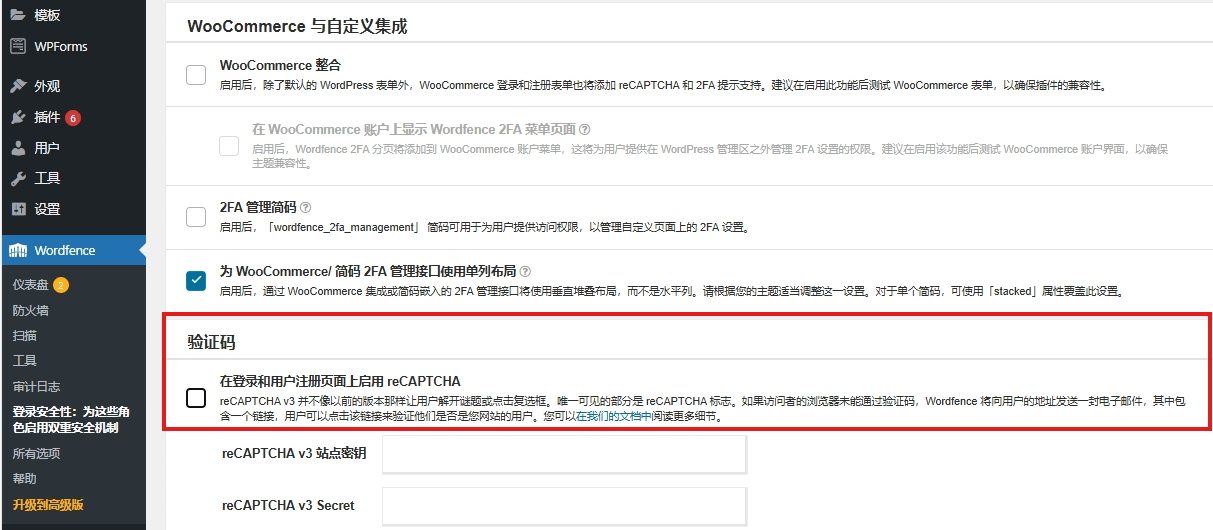Open 登录安全性 submenu link
This screenshot has width=1213, height=530.
(73, 419)
